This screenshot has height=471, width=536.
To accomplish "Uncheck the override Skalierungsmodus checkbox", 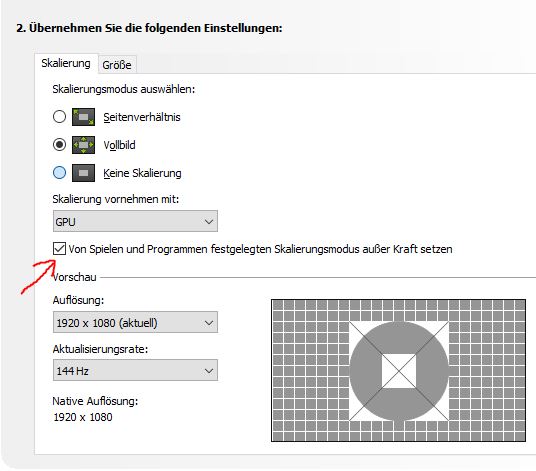I will pyautogui.click(x=59, y=248).
